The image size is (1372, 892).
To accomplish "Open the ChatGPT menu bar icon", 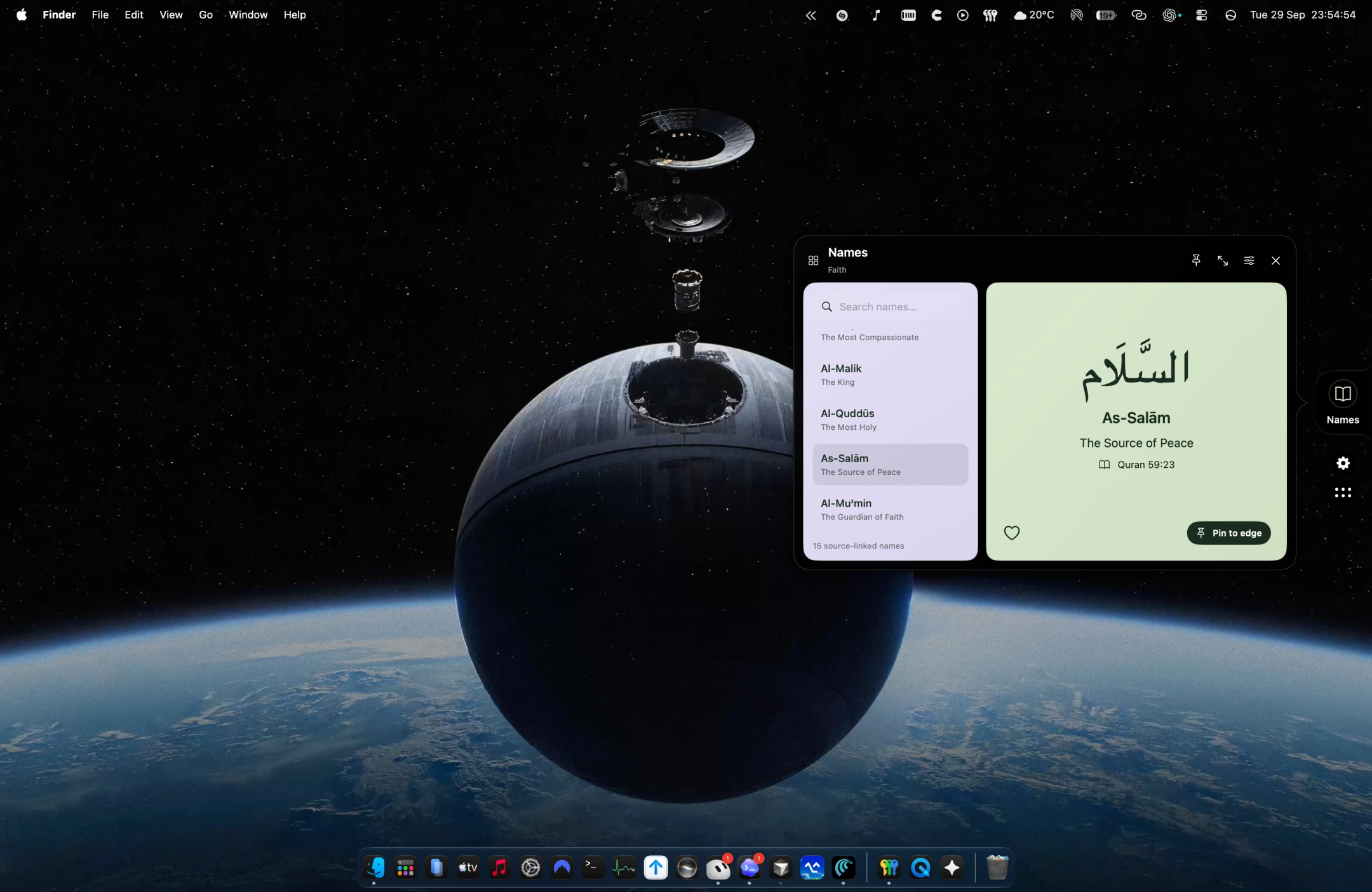I will coord(1171,15).
